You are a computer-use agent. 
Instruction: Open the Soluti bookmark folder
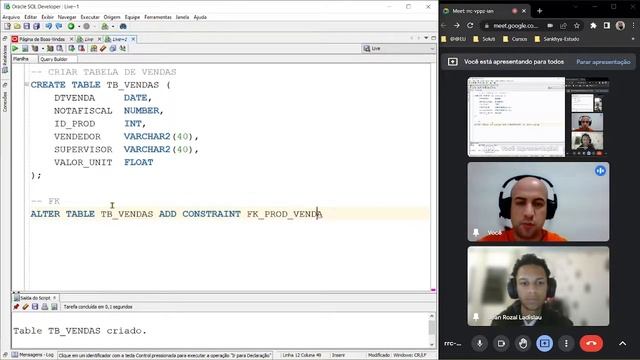point(484,39)
